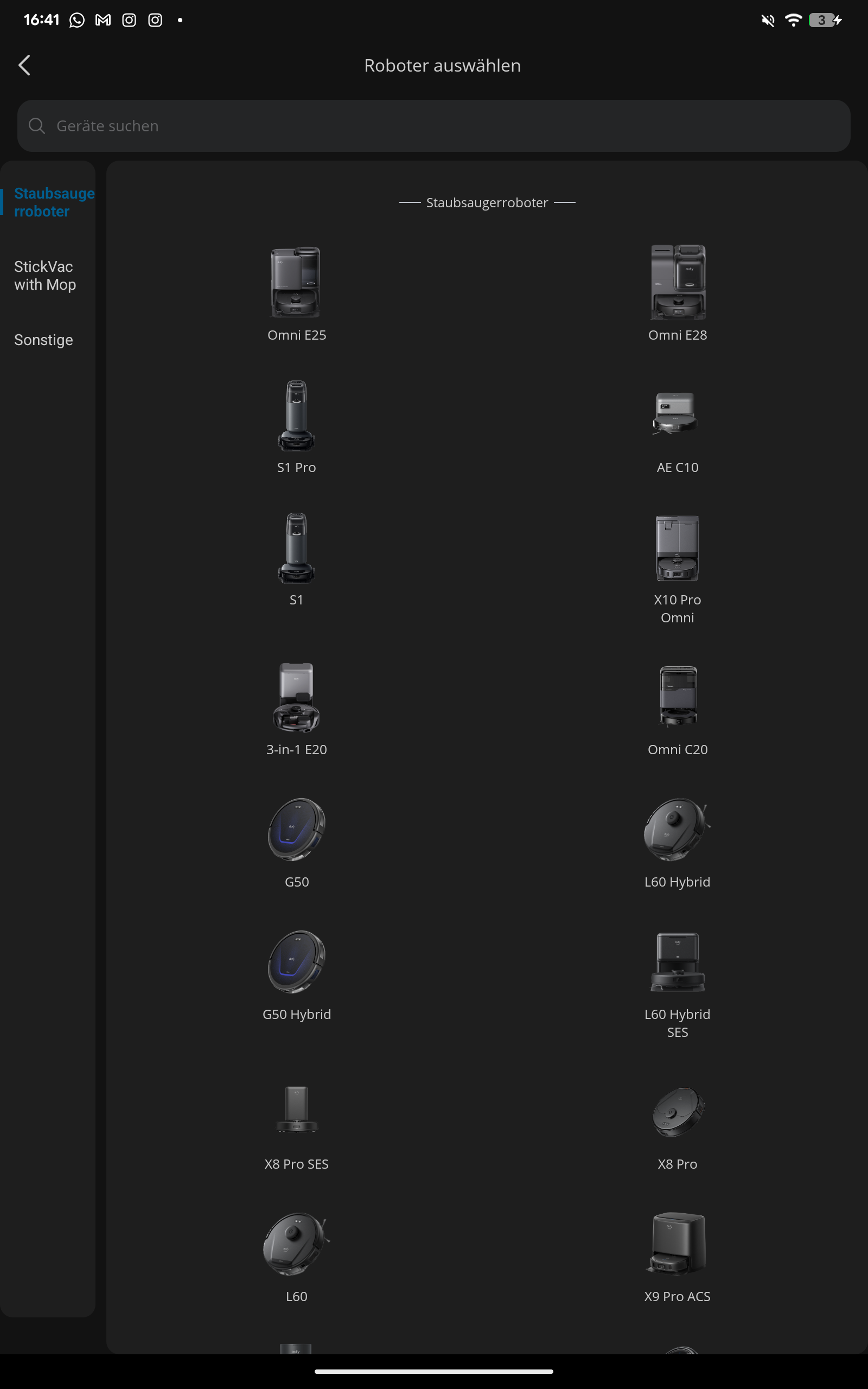Select the 3-in-1 E20 robot image
The image size is (868, 1389).
point(296,697)
